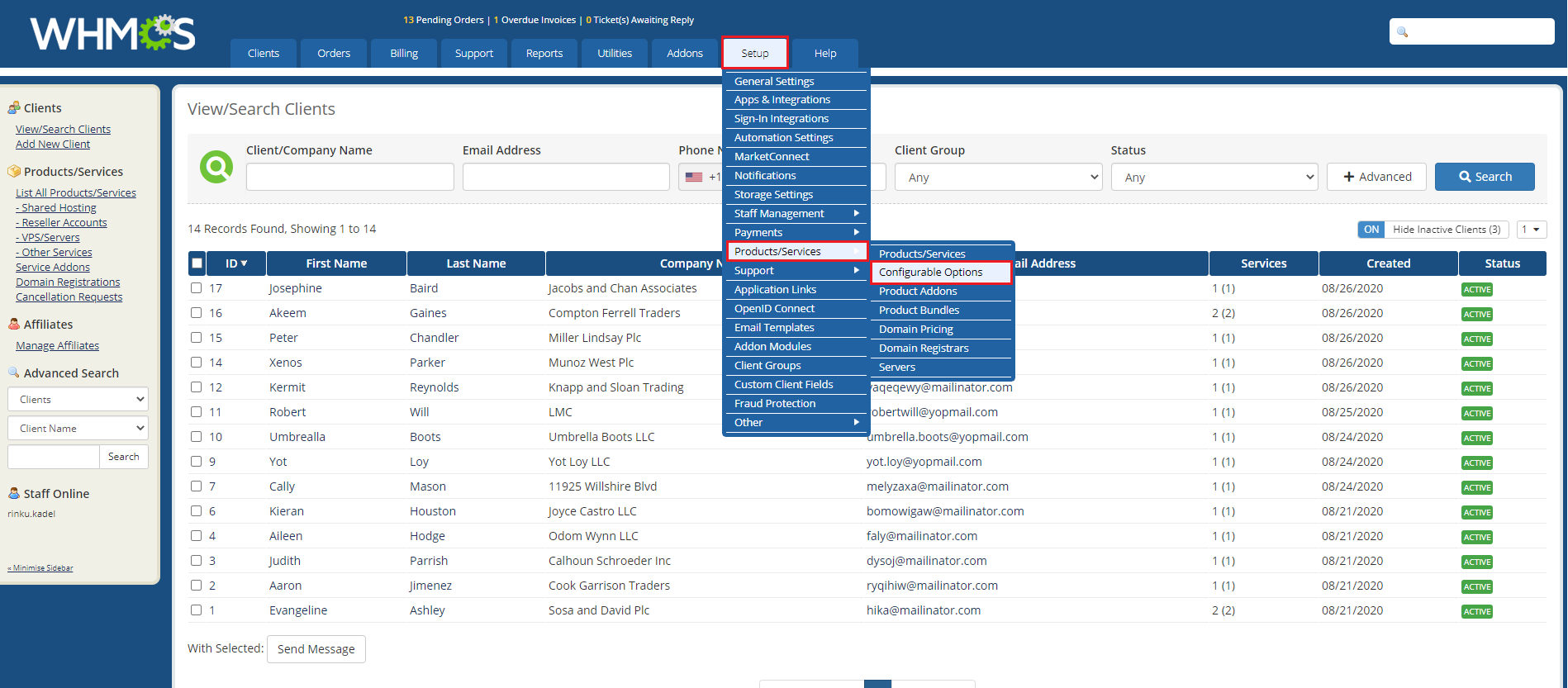Screen dimensions: 1568x688
Task: Open the Add New Client link
Action: coord(53,145)
